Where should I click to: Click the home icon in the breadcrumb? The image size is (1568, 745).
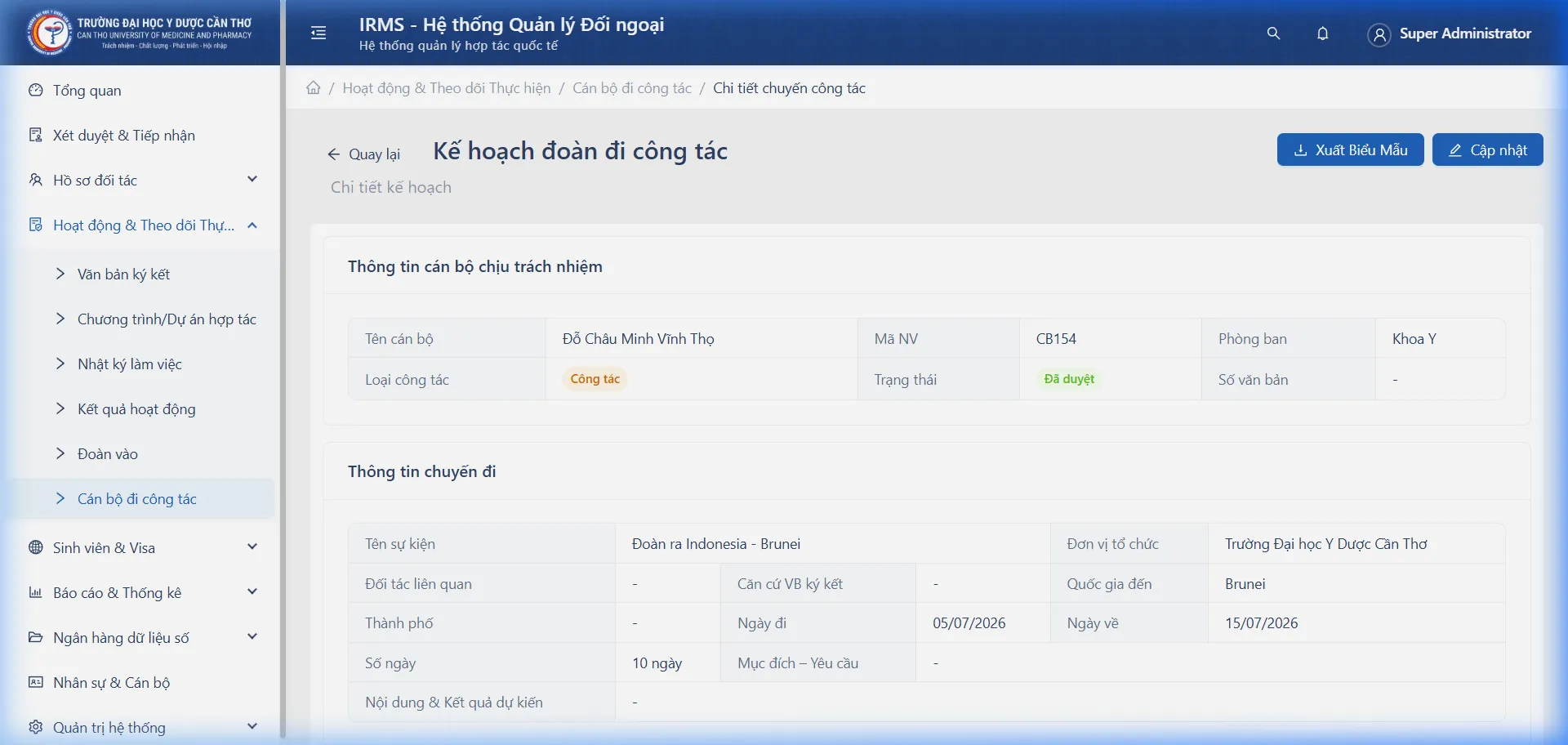313,87
